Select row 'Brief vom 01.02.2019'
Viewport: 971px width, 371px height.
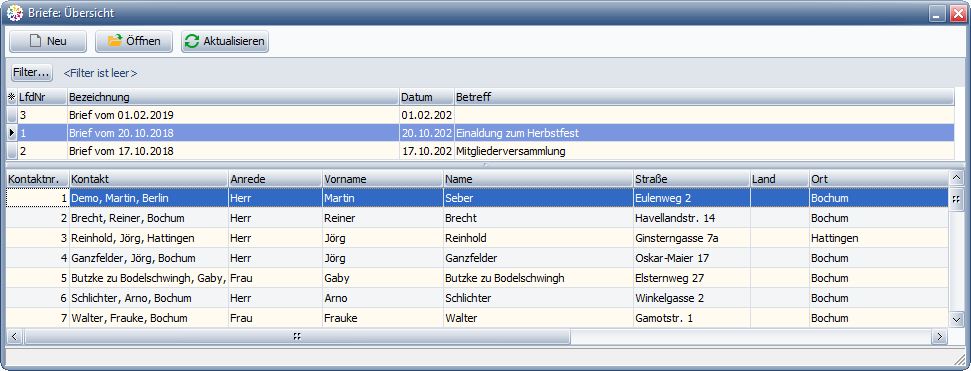(481, 115)
